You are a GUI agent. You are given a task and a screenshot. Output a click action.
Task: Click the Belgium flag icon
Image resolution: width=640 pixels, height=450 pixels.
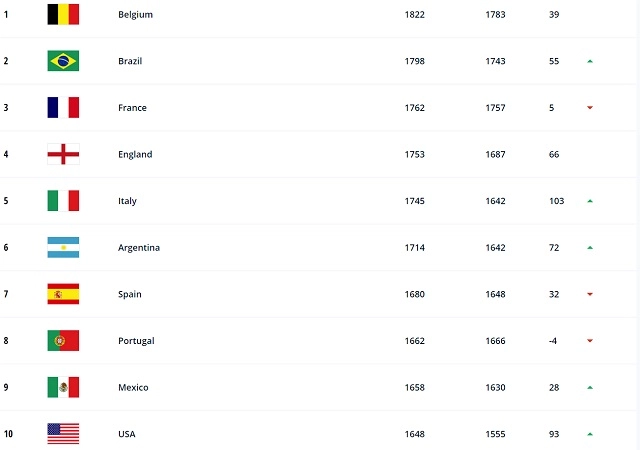point(63,14)
